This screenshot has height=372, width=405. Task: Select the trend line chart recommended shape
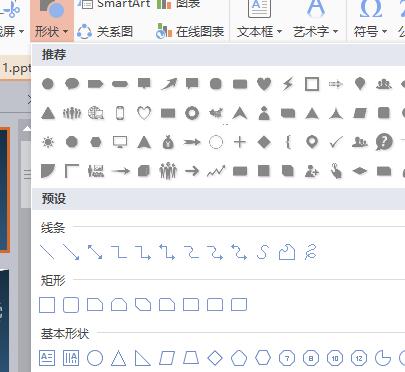pos(216,171)
